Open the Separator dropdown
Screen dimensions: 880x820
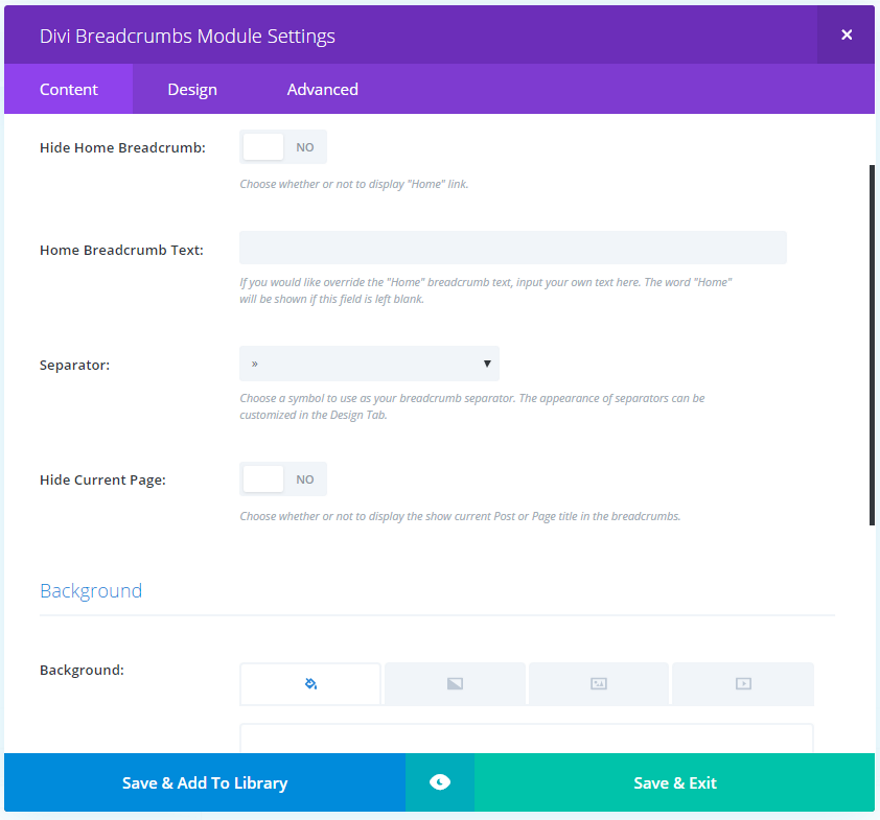[x=369, y=364]
